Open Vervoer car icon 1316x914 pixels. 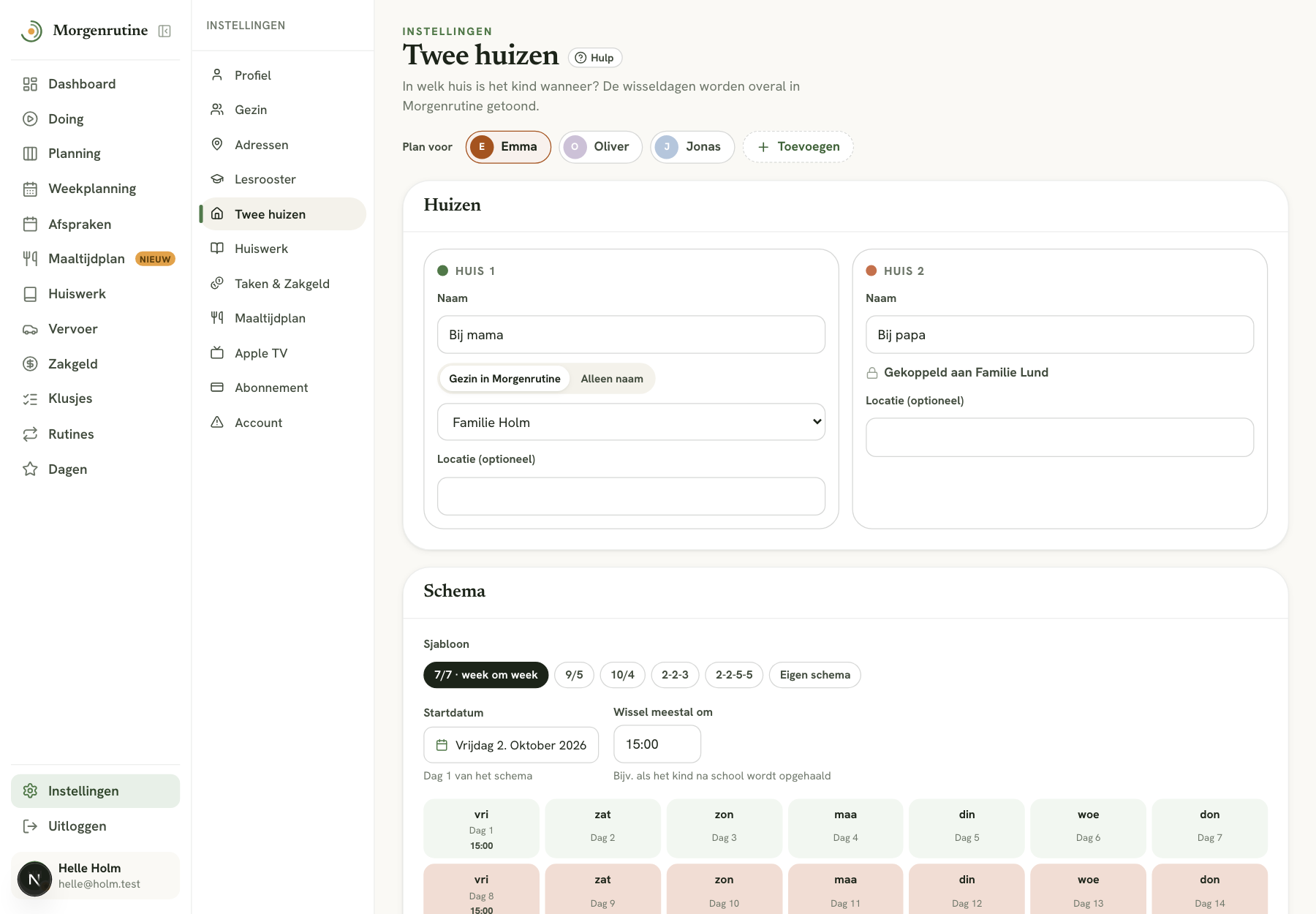tap(30, 329)
